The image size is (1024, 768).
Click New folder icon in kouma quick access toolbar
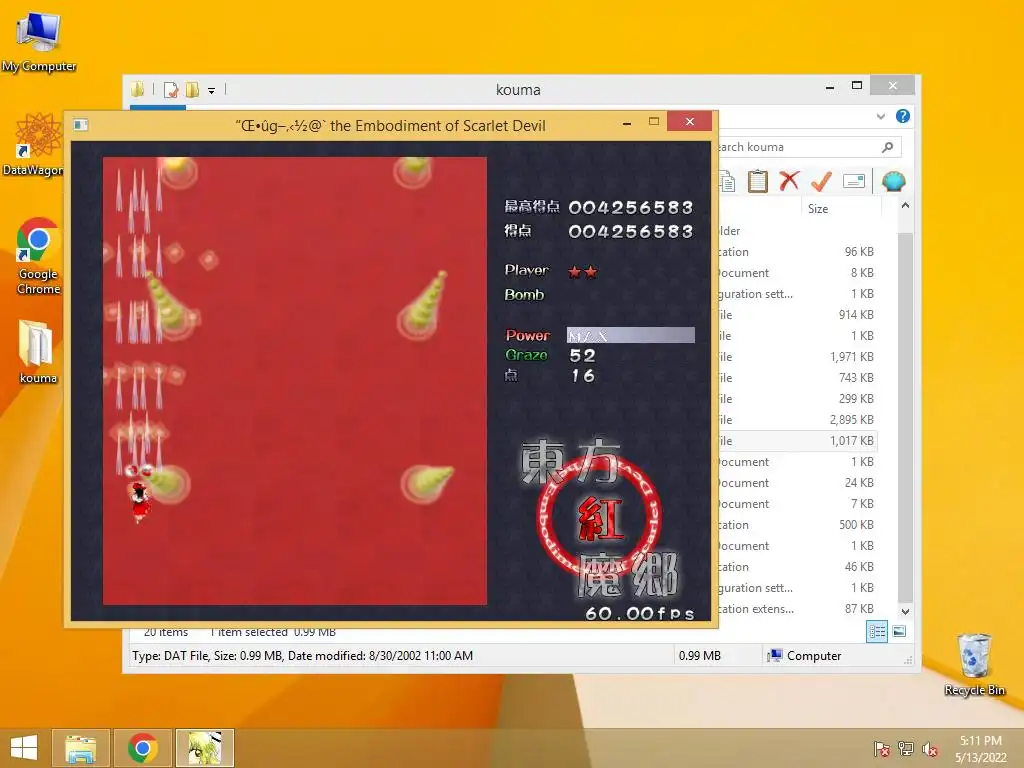click(x=193, y=89)
